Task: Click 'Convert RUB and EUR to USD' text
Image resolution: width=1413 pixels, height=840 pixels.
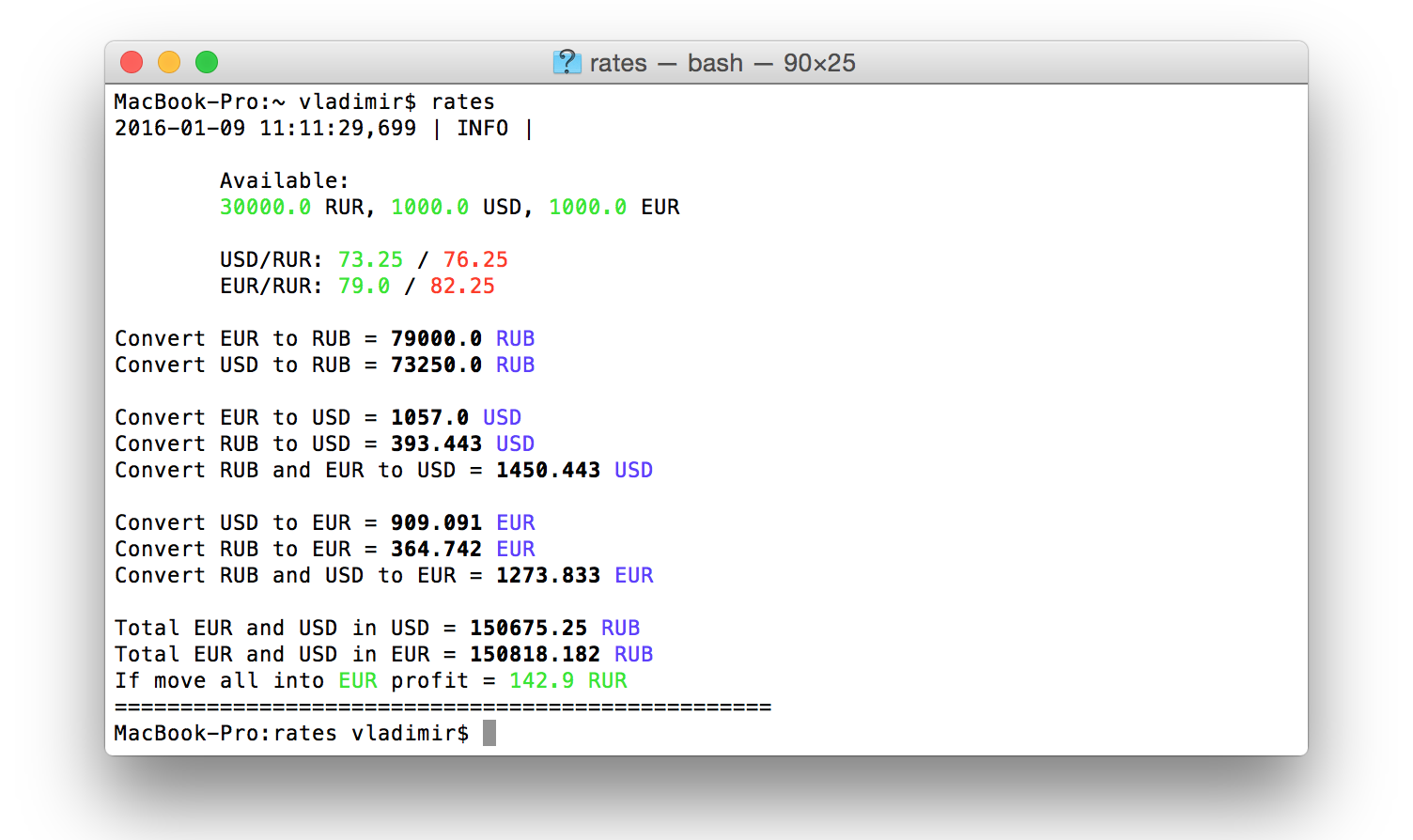Action: click(285, 470)
